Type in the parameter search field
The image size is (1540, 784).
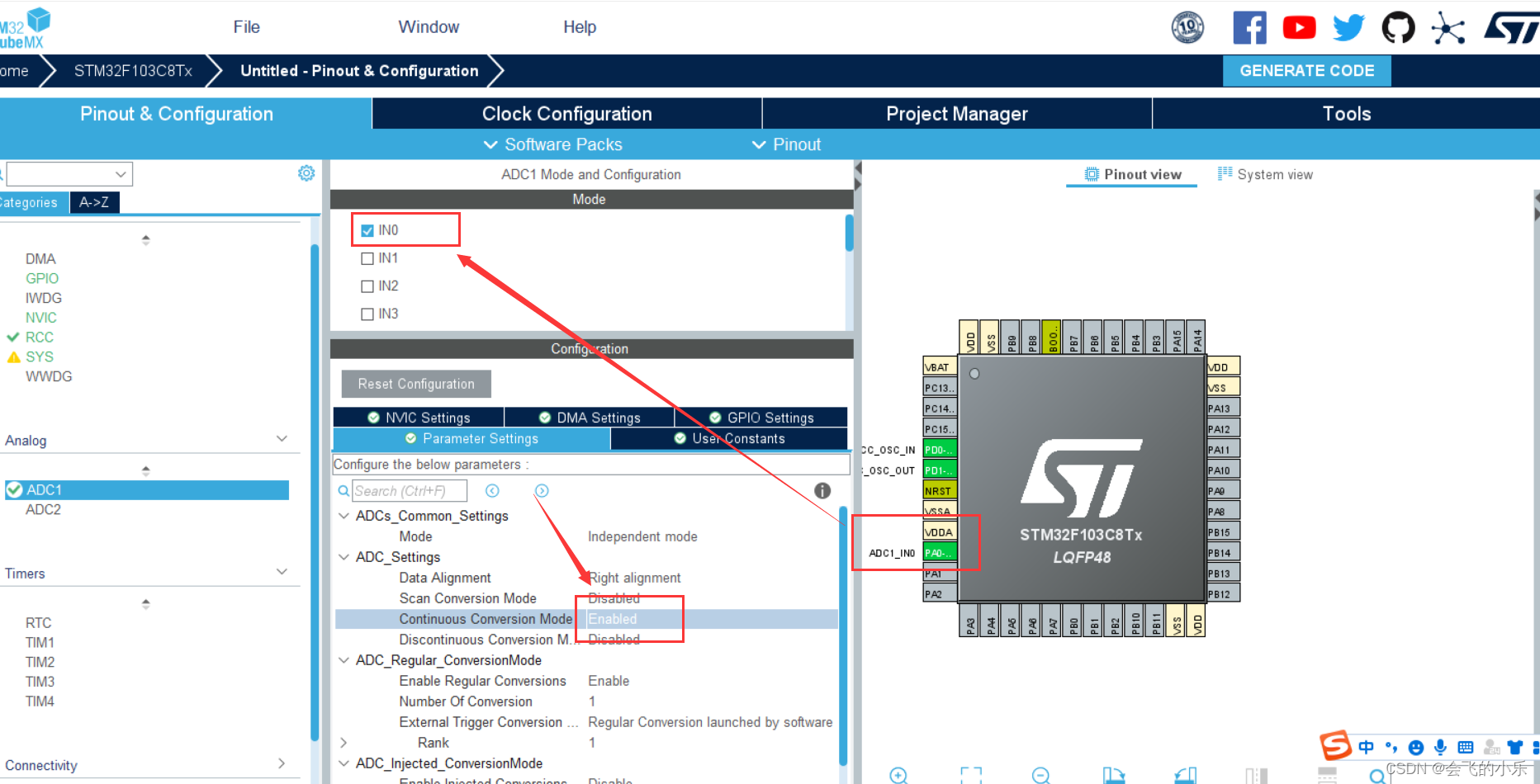tap(410, 490)
